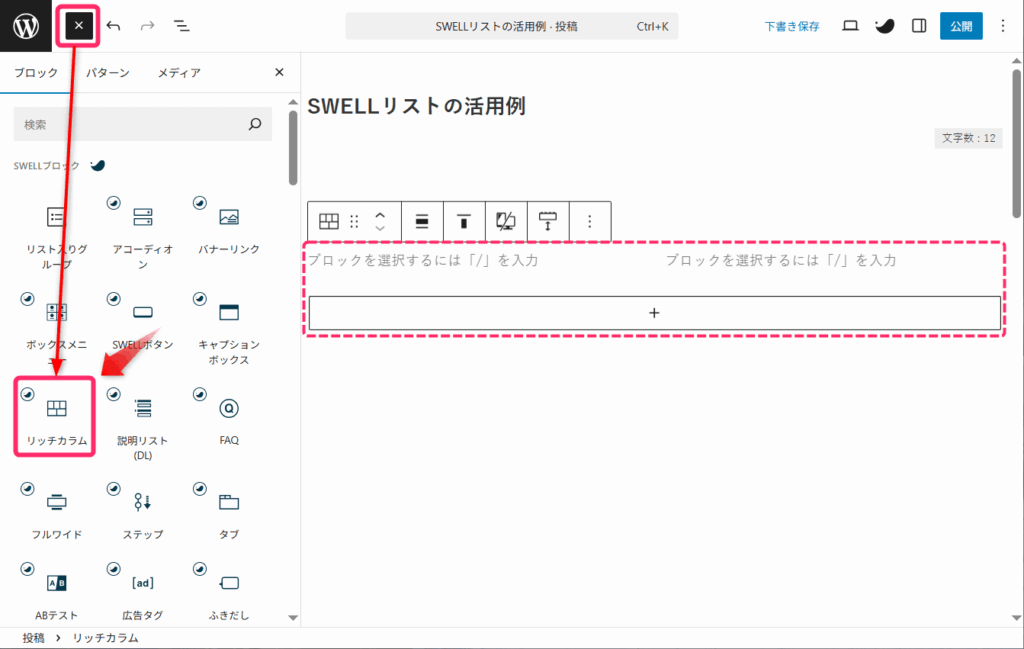Insert the リスト入りグループ block
This screenshot has width=1024, height=649.
(x=57, y=236)
